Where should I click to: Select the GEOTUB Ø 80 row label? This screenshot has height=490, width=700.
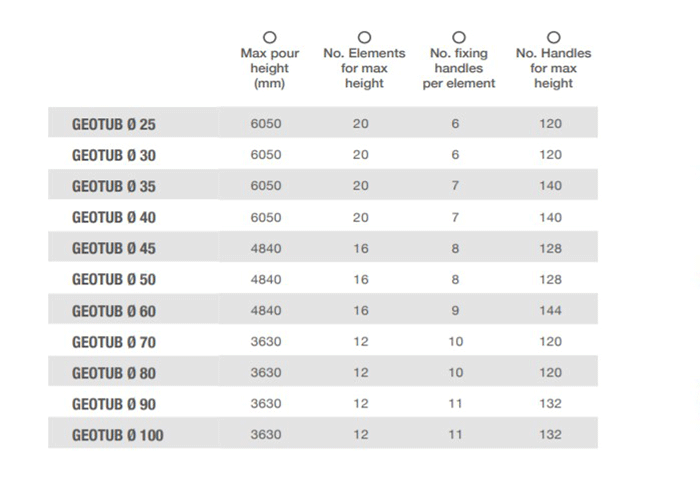point(114,373)
